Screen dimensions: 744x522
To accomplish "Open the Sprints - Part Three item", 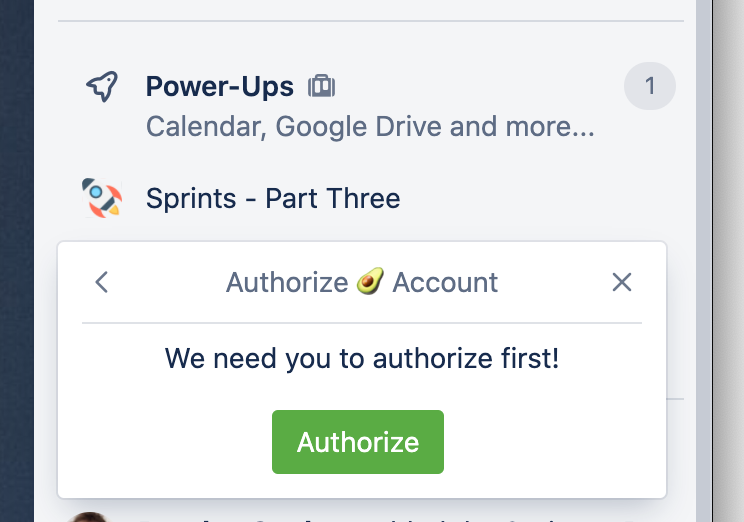I will 273,198.
